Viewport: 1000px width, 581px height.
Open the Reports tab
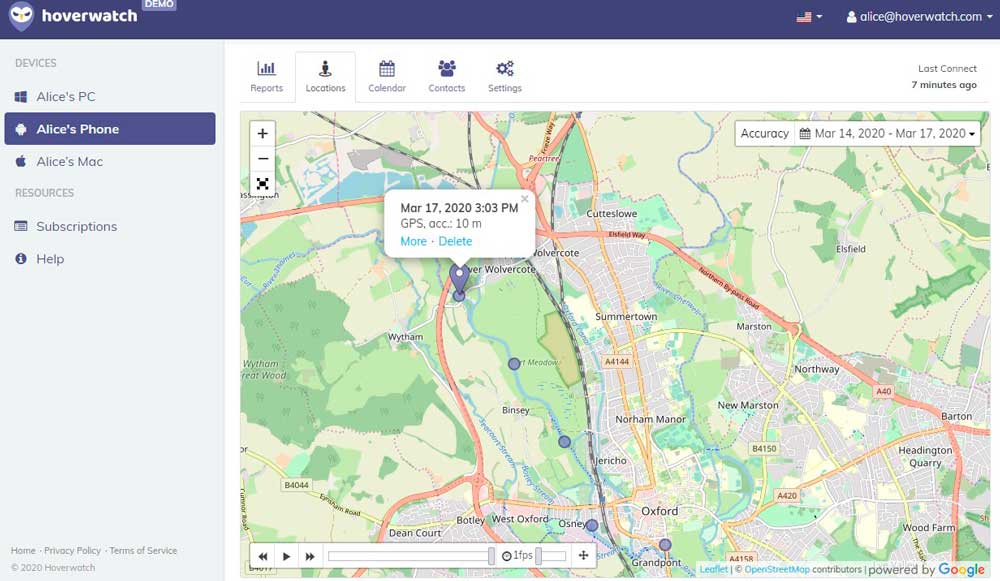[x=266, y=77]
